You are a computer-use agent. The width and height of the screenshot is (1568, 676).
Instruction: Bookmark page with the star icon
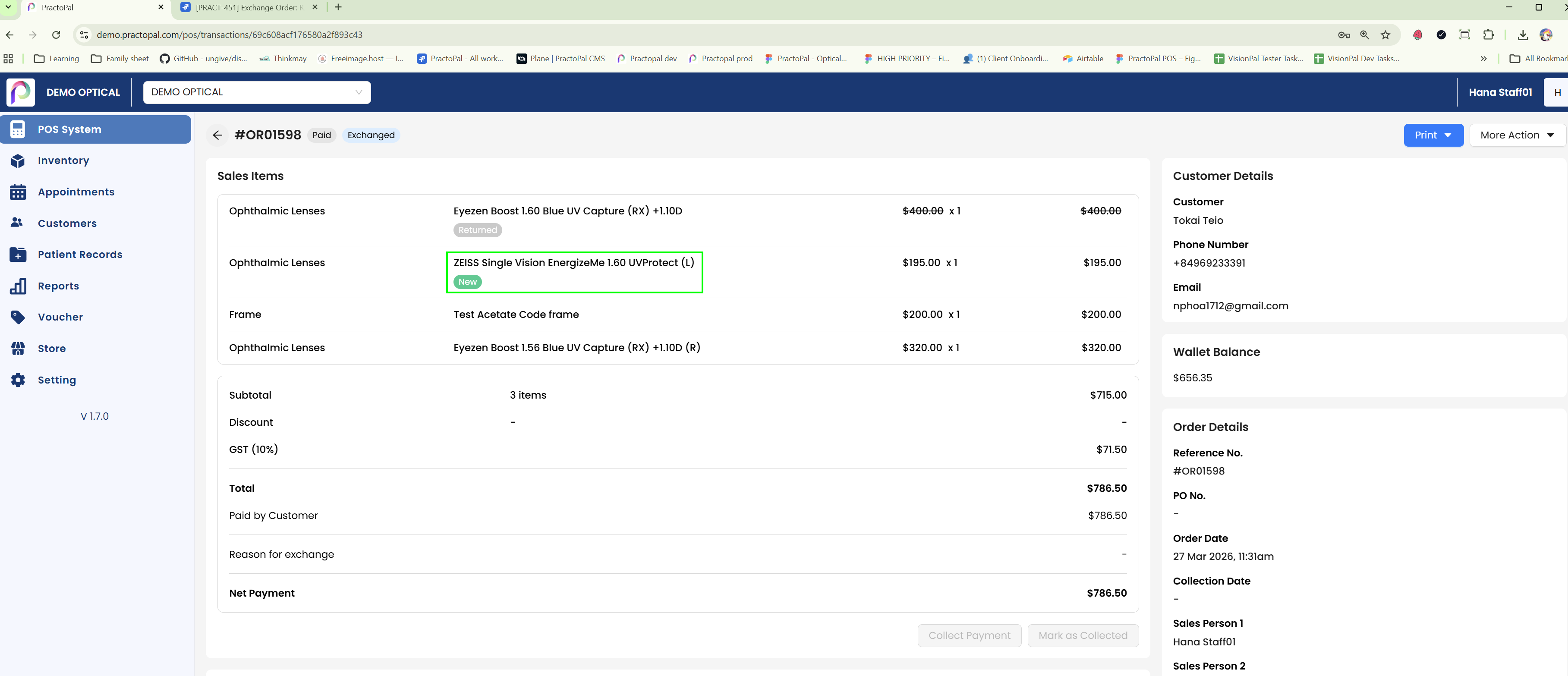coord(1386,35)
